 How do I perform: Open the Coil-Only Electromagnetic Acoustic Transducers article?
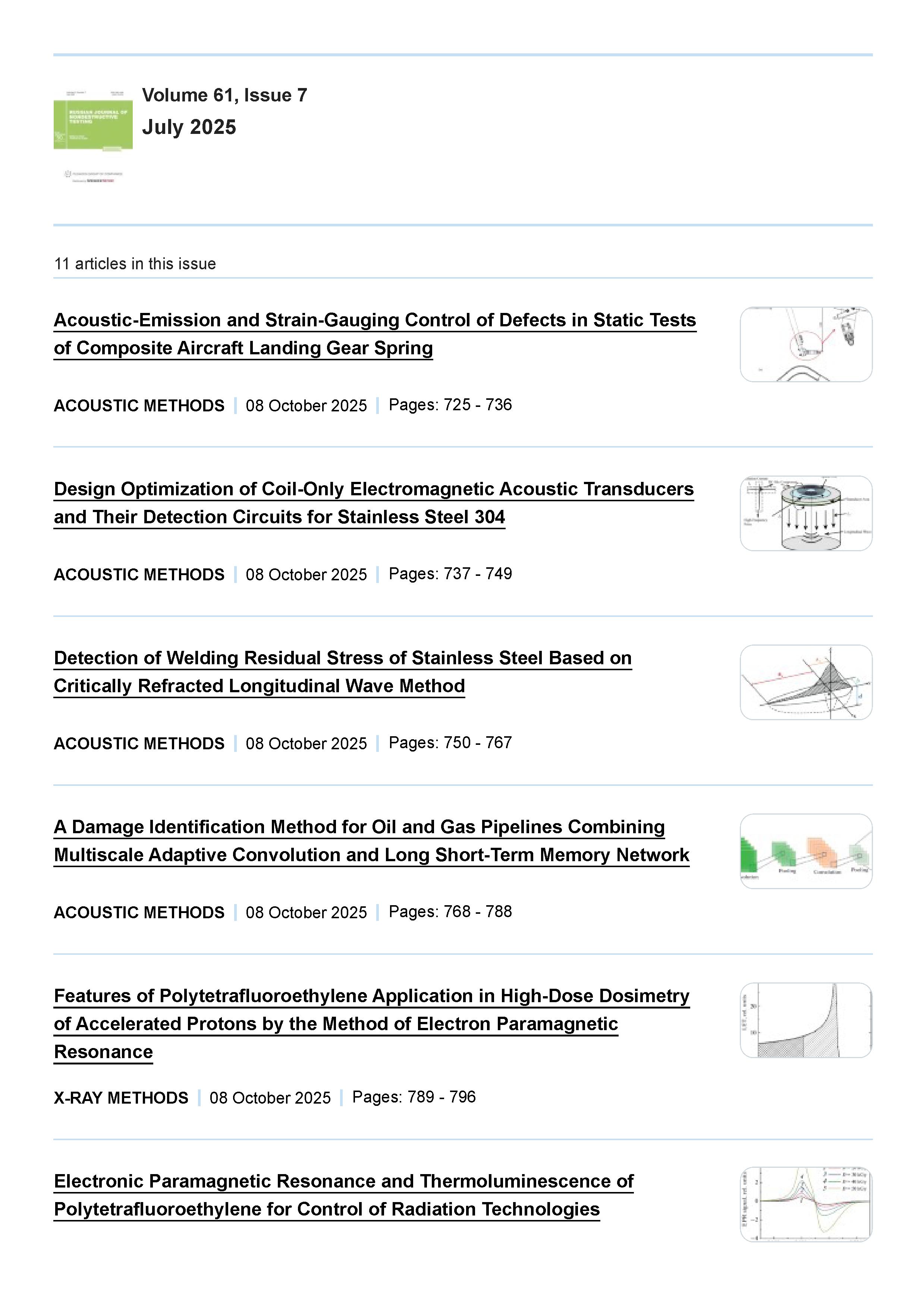(x=373, y=489)
